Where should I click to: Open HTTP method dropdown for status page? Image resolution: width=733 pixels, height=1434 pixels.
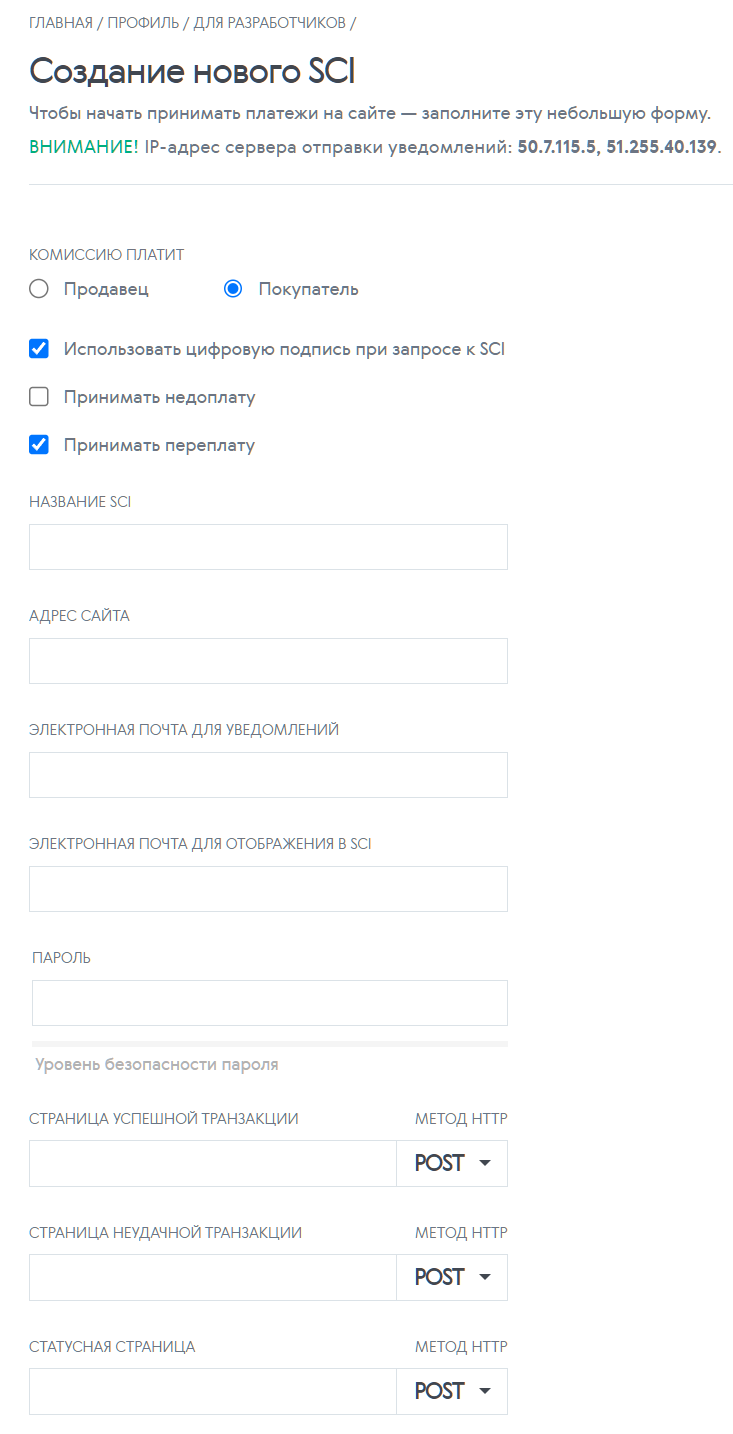tap(452, 1391)
